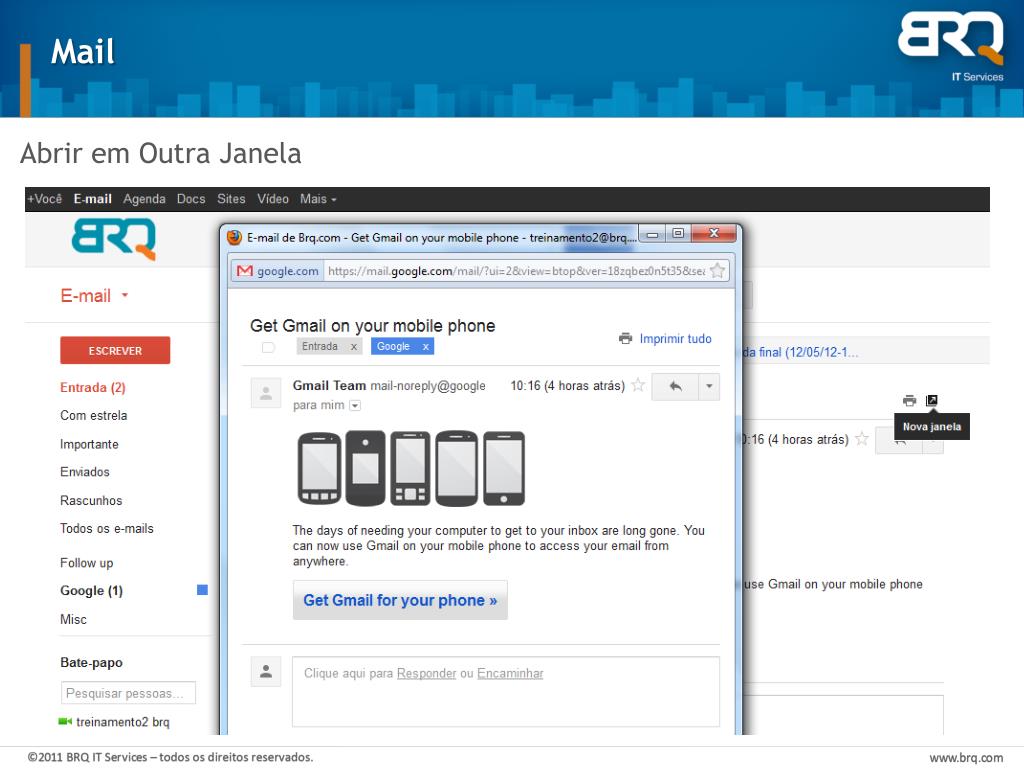1024x768 pixels.
Task: Open the E-mail dropdown in the sidebar
Action: pyautogui.click(x=125, y=296)
